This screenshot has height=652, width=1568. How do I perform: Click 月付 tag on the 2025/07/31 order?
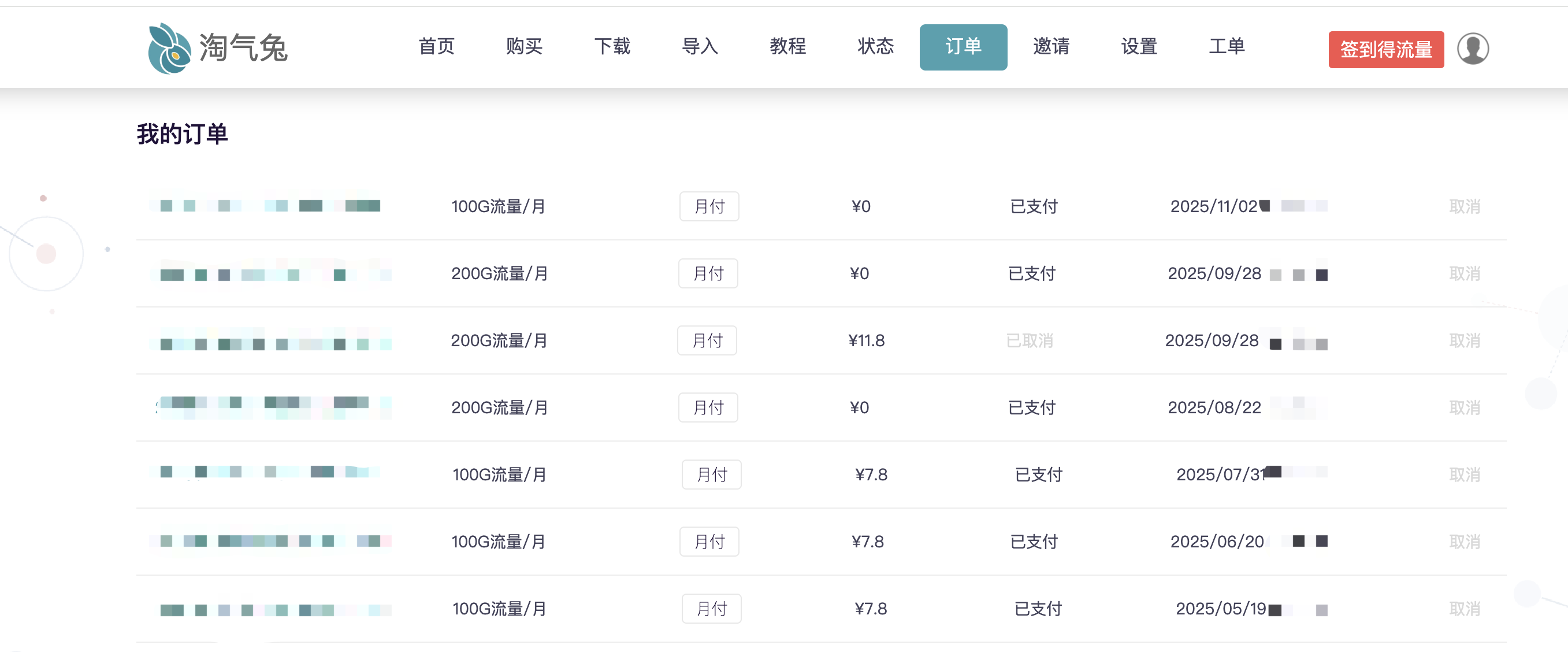711,474
